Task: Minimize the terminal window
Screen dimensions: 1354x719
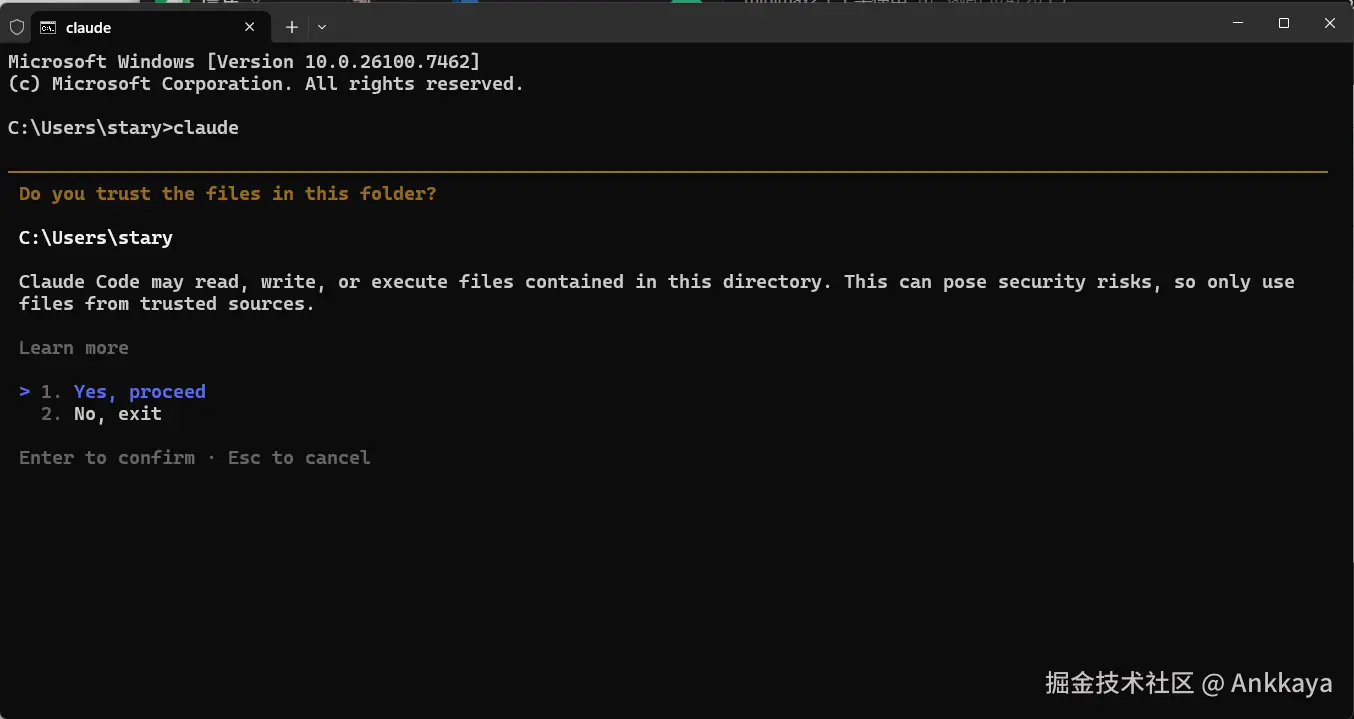Action: tap(1238, 23)
